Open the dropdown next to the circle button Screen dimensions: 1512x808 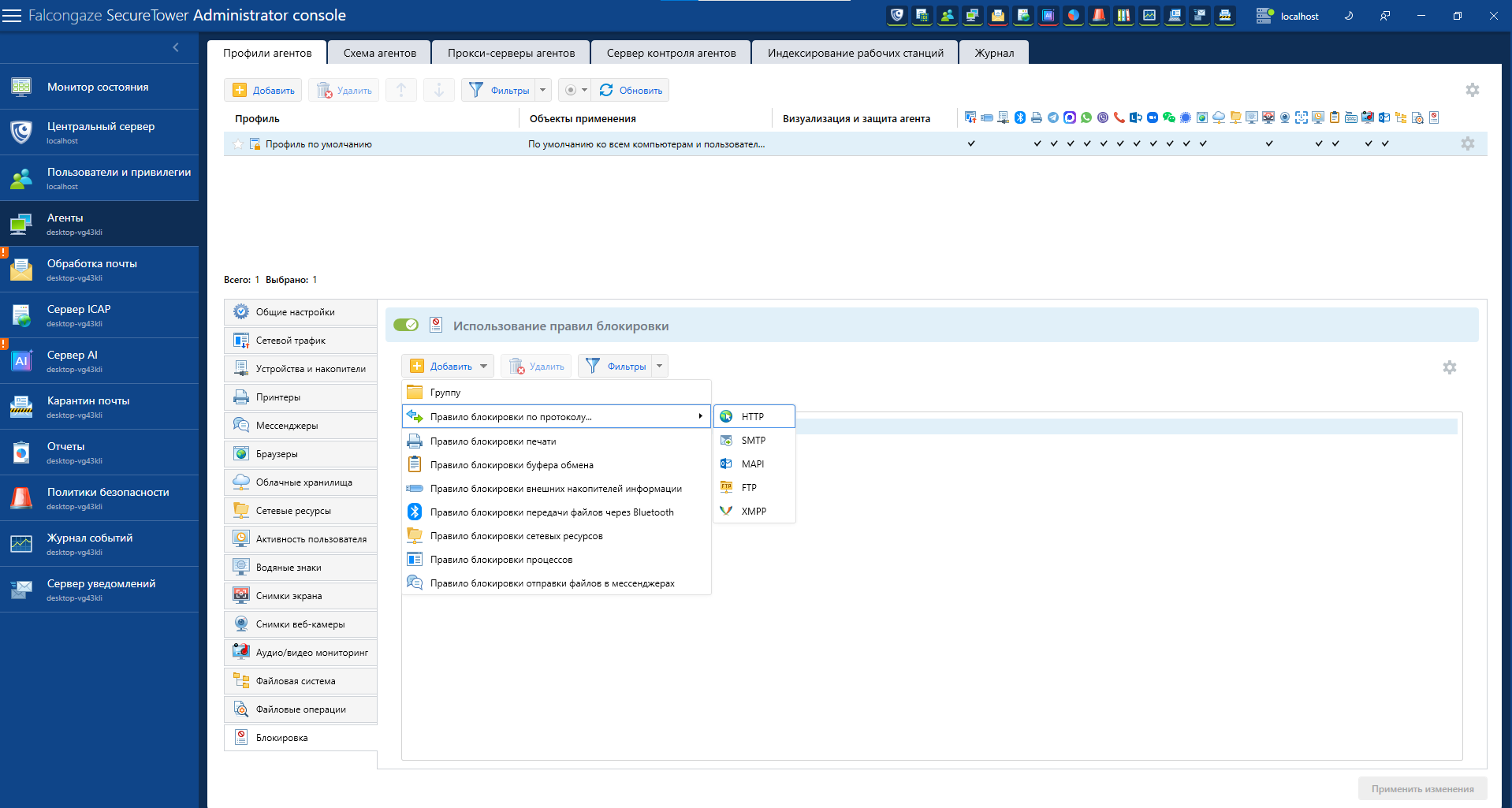click(x=584, y=90)
